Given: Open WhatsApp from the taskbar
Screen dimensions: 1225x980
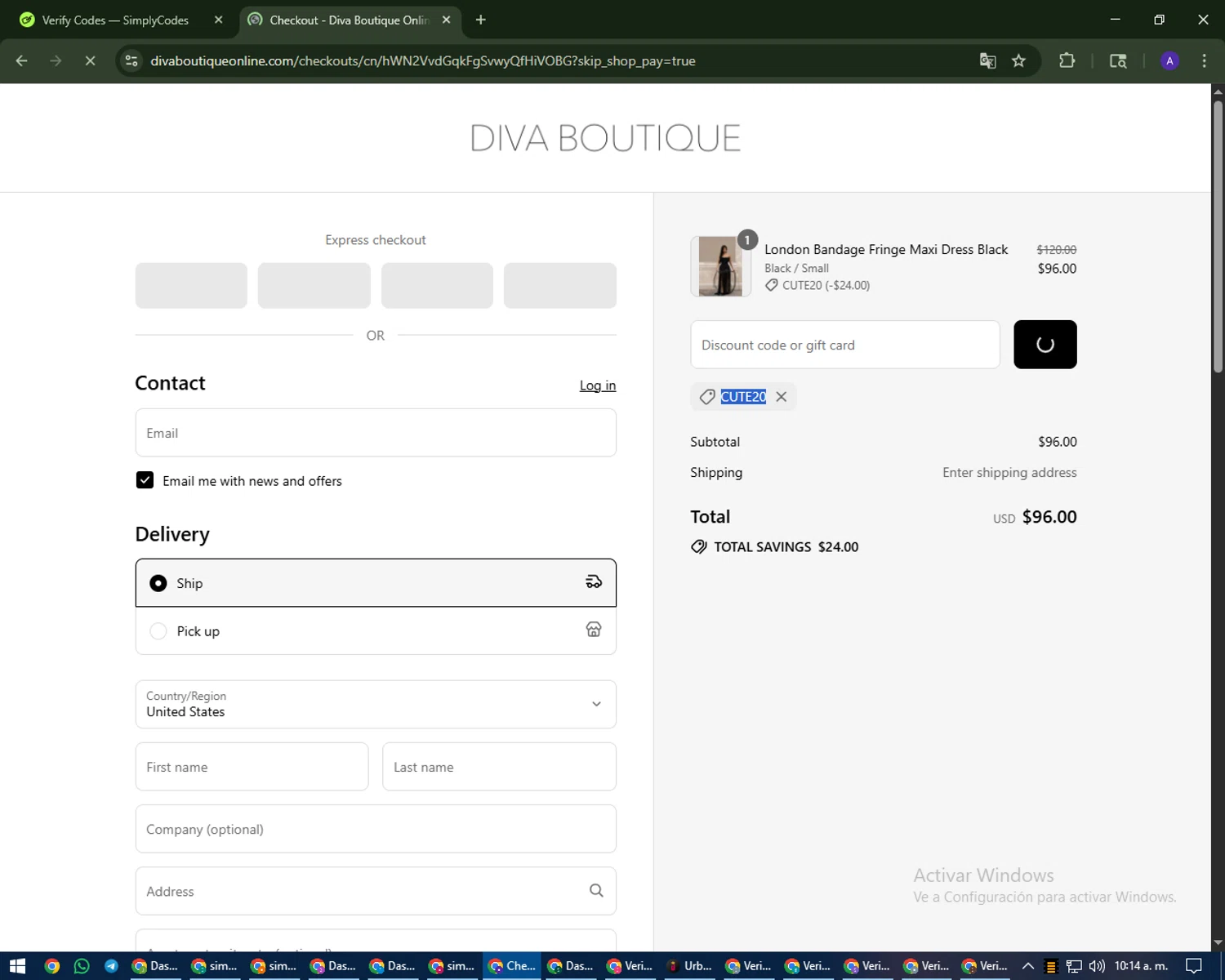Looking at the screenshot, I should (x=82, y=966).
